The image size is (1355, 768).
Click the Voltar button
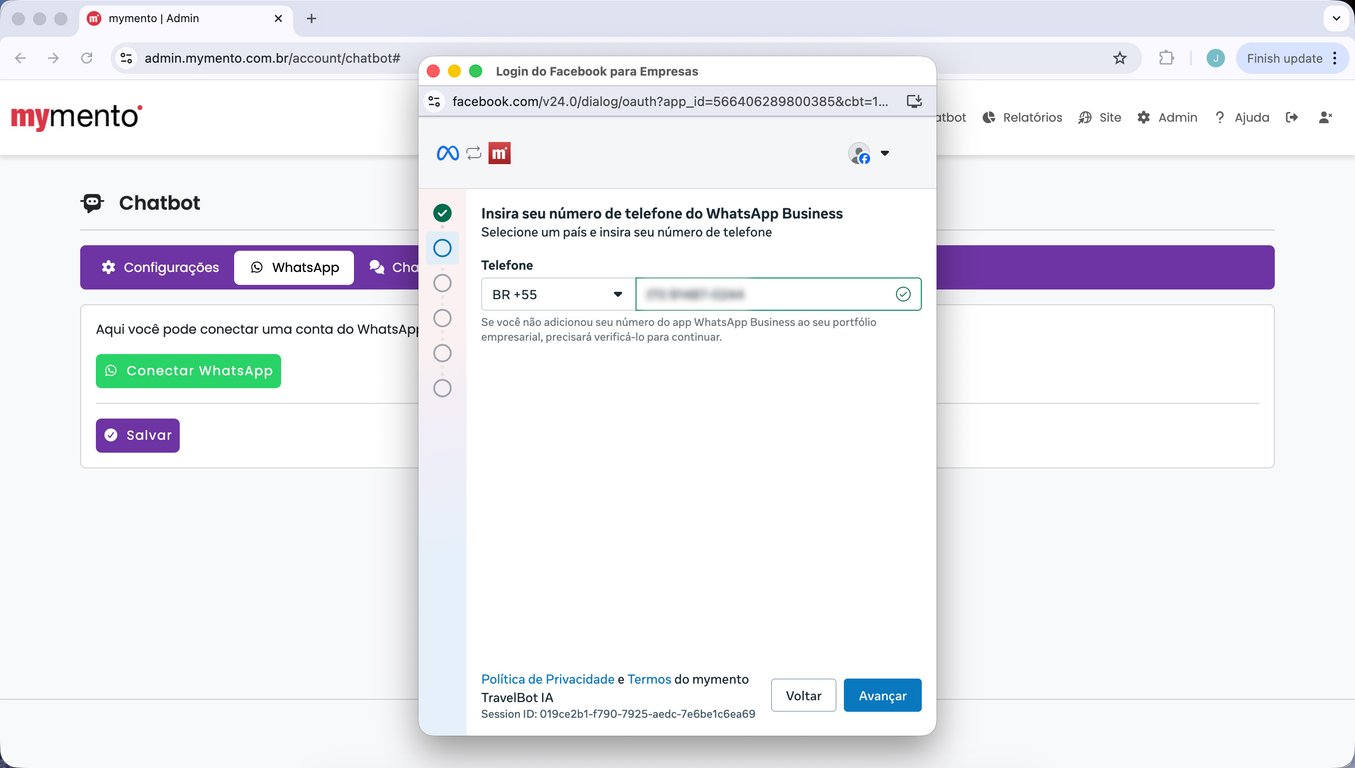tap(803, 696)
